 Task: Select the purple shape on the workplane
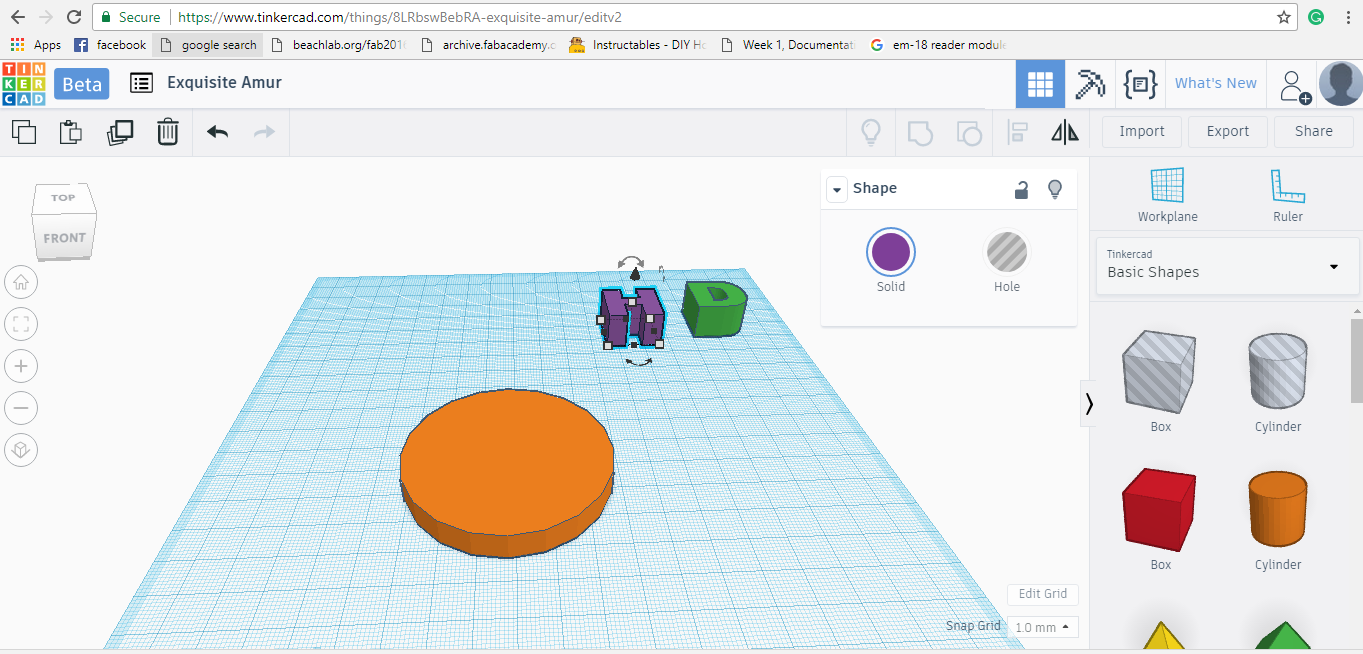(x=632, y=316)
